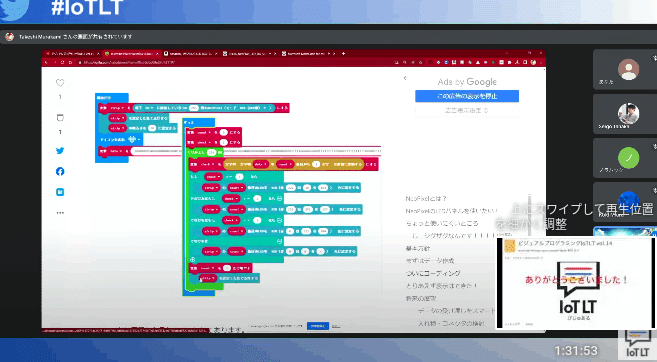Select Seigo Tanaka participant tile
The width and height of the screenshot is (657, 362).
pos(625,115)
